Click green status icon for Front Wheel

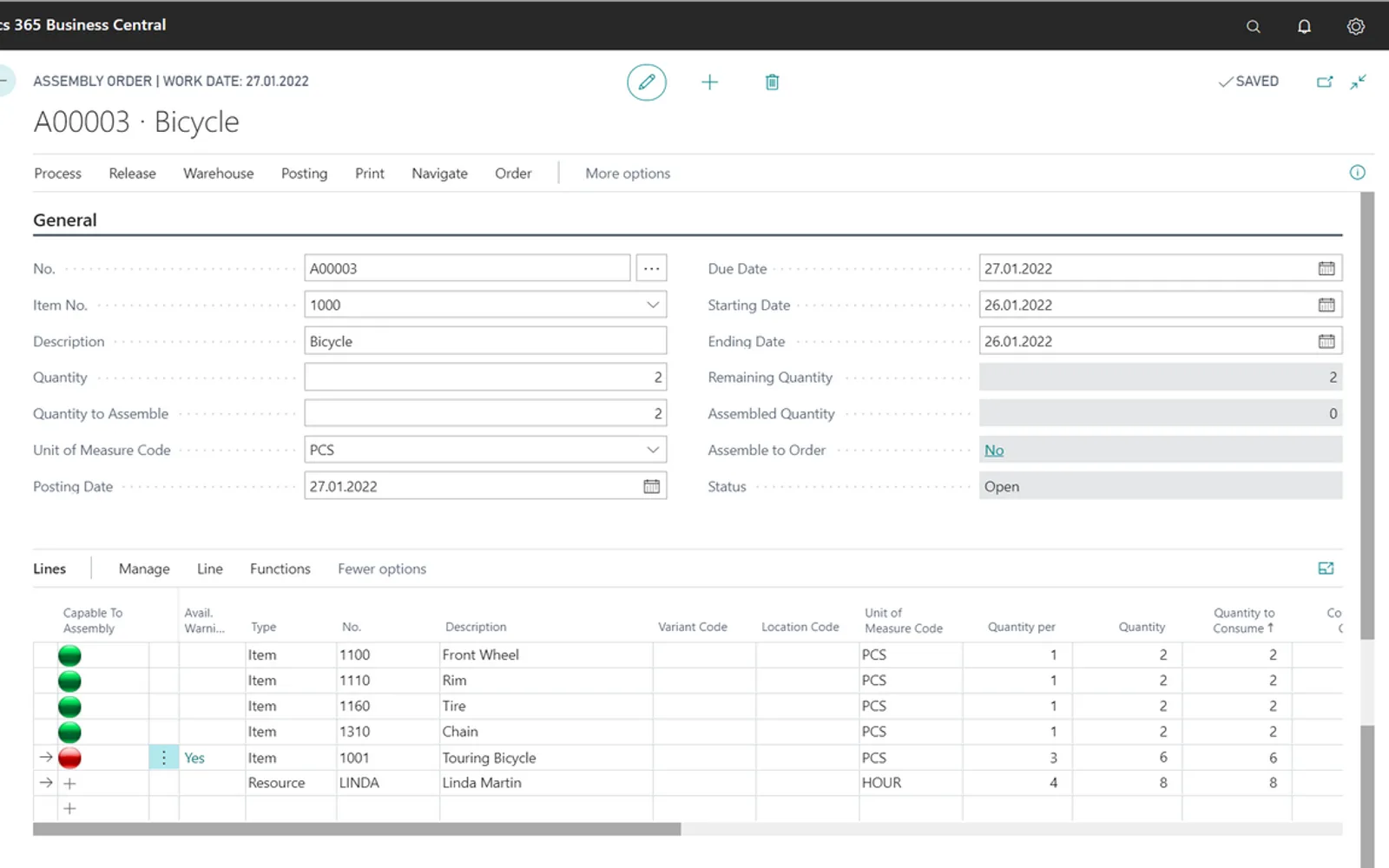click(x=69, y=655)
